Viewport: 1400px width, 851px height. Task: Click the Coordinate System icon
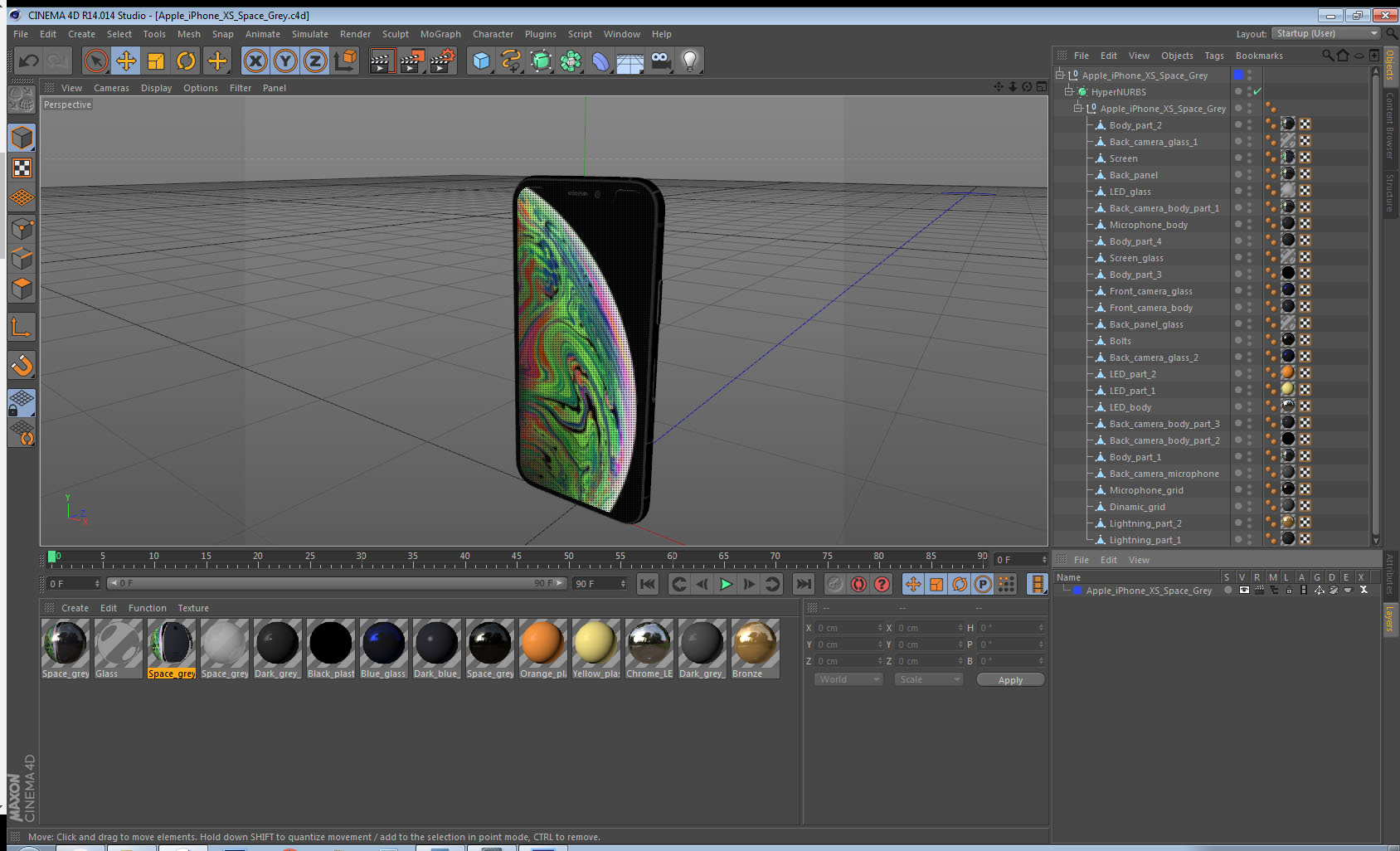[345, 61]
